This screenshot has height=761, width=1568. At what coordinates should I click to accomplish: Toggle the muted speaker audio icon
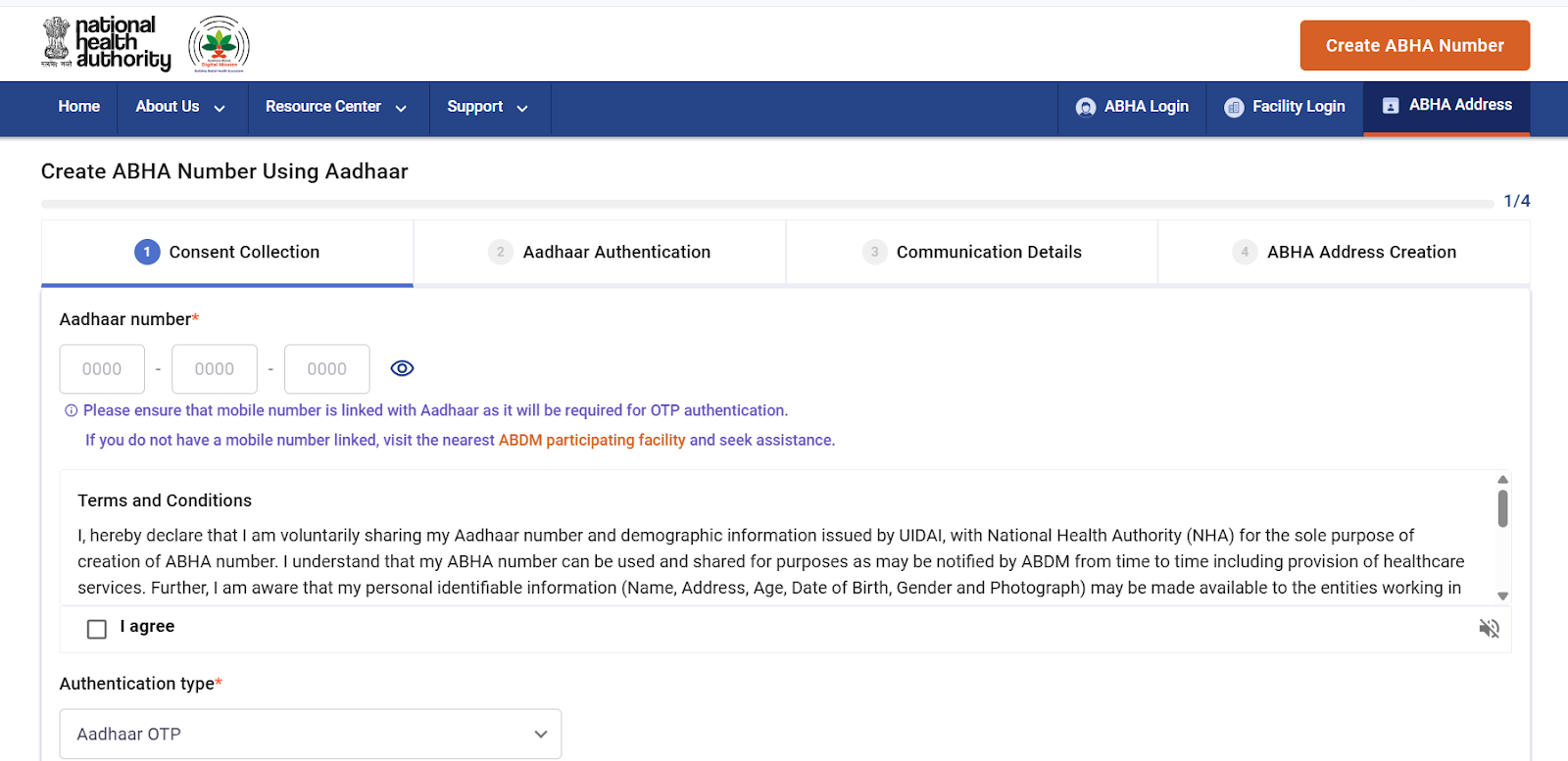1489,628
